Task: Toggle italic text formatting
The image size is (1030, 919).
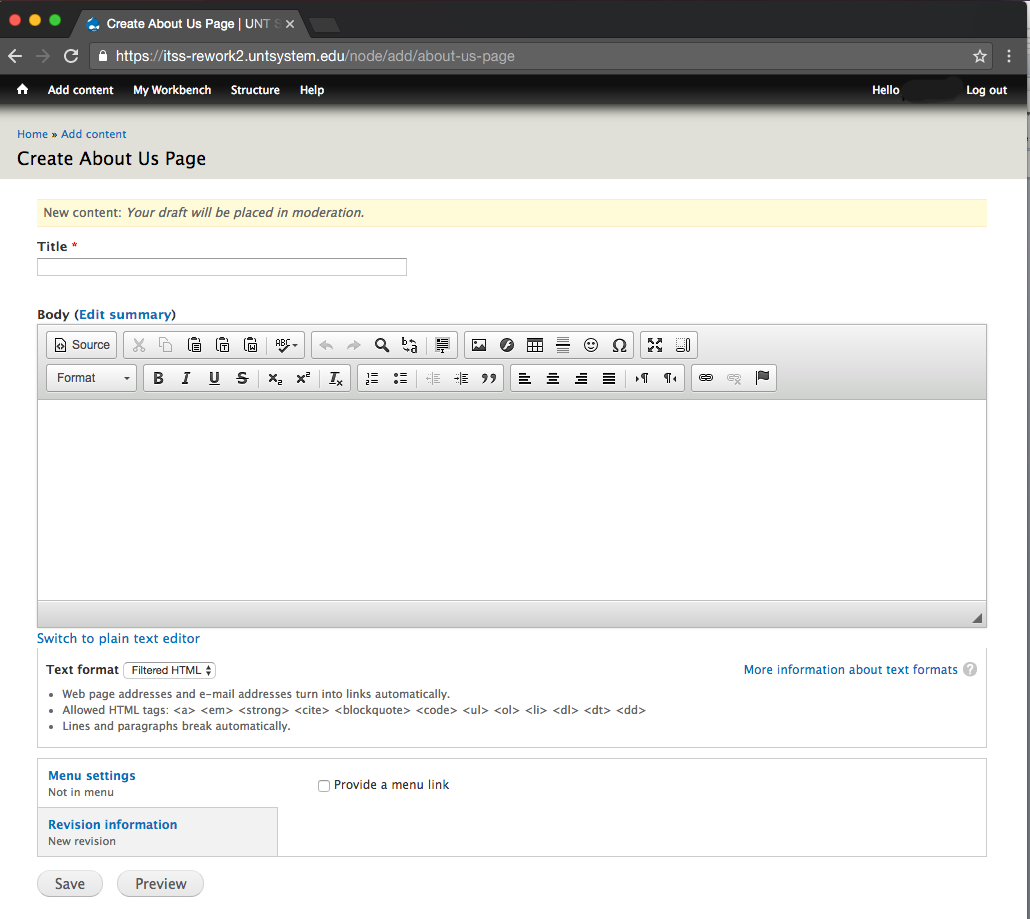Action: (x=186, y=378)
